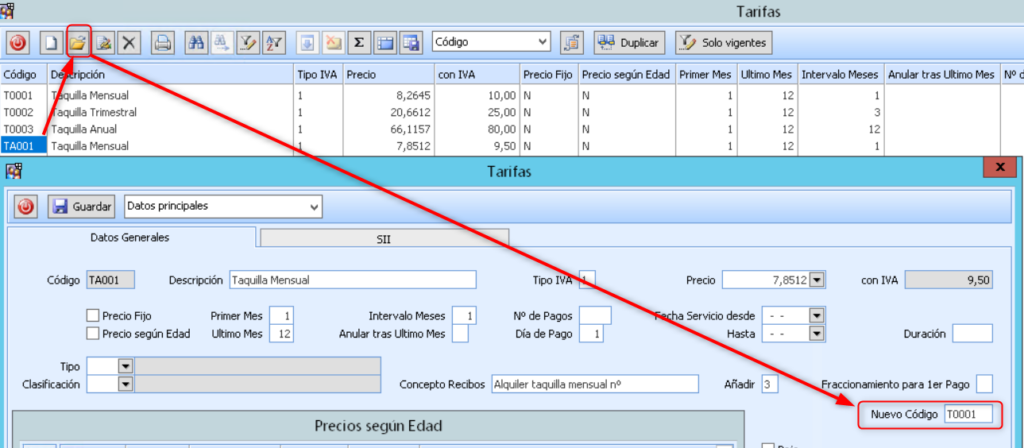
Task: Click the A-Z sort filter icon
Action: pyautogui.click(x=274, y=43)
